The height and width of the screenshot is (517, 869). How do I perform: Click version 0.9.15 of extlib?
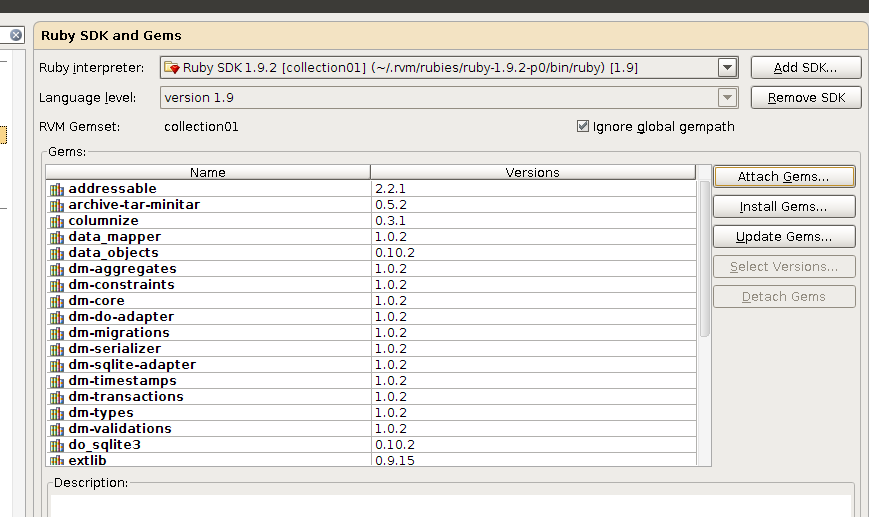tap(395, 460)
